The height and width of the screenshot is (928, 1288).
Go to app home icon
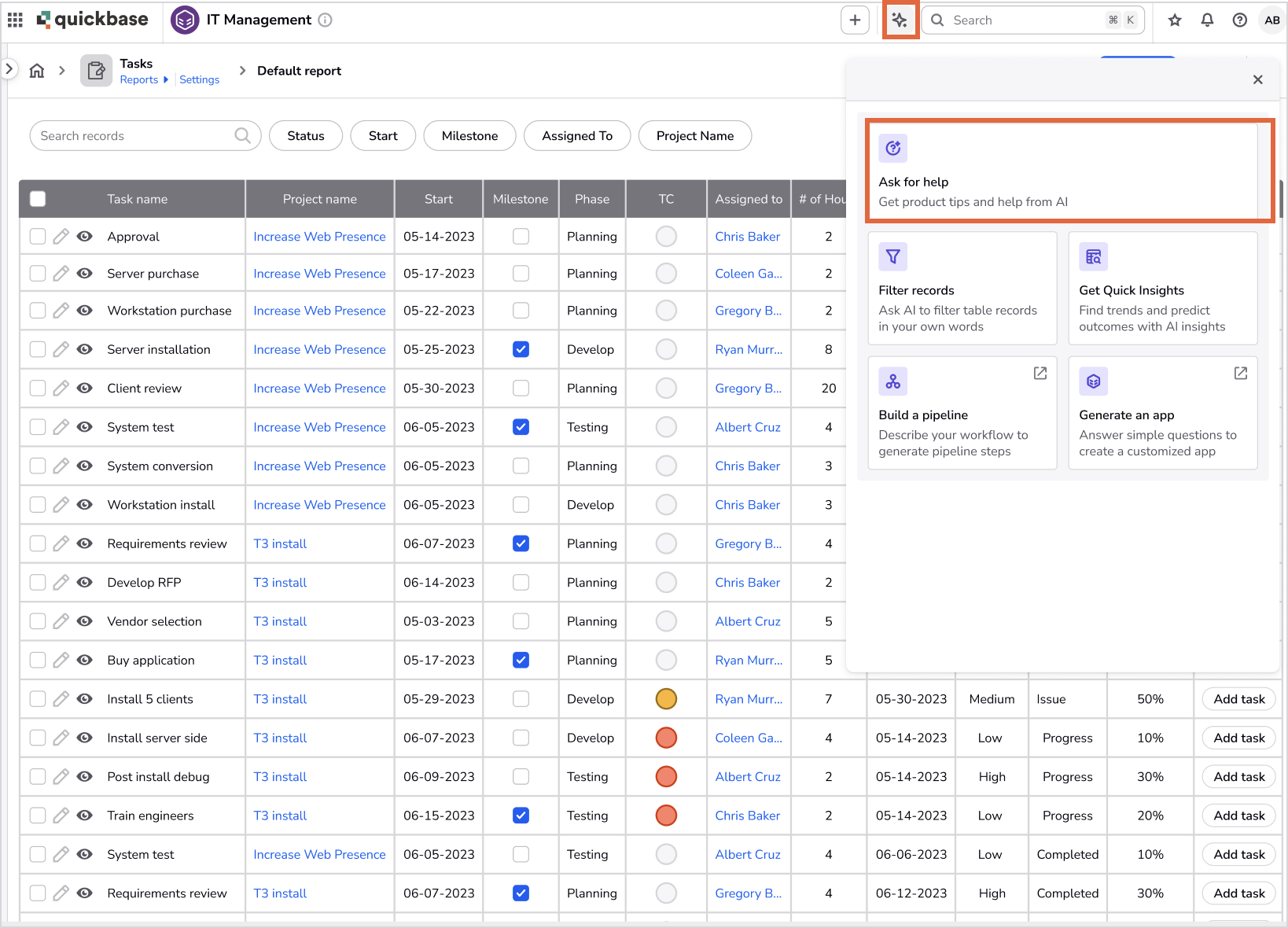pyautogui.click(x=37, y=71)
